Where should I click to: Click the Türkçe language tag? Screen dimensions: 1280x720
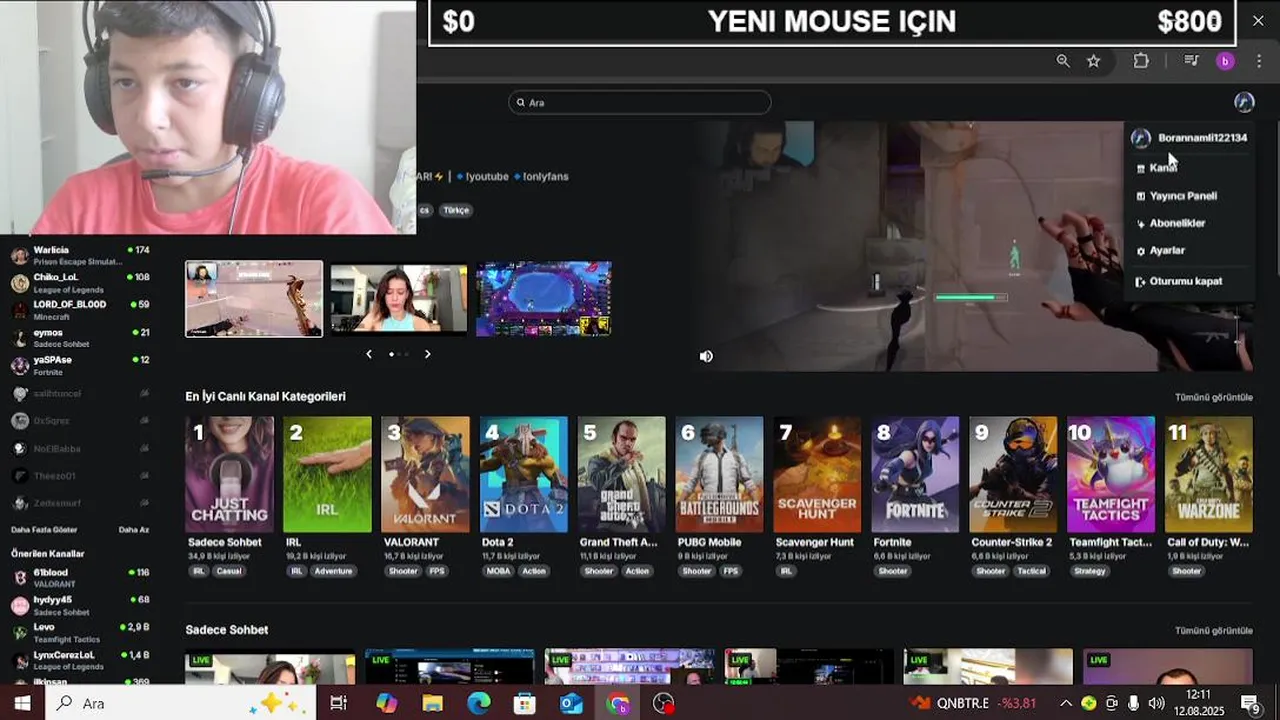(456, 210)
